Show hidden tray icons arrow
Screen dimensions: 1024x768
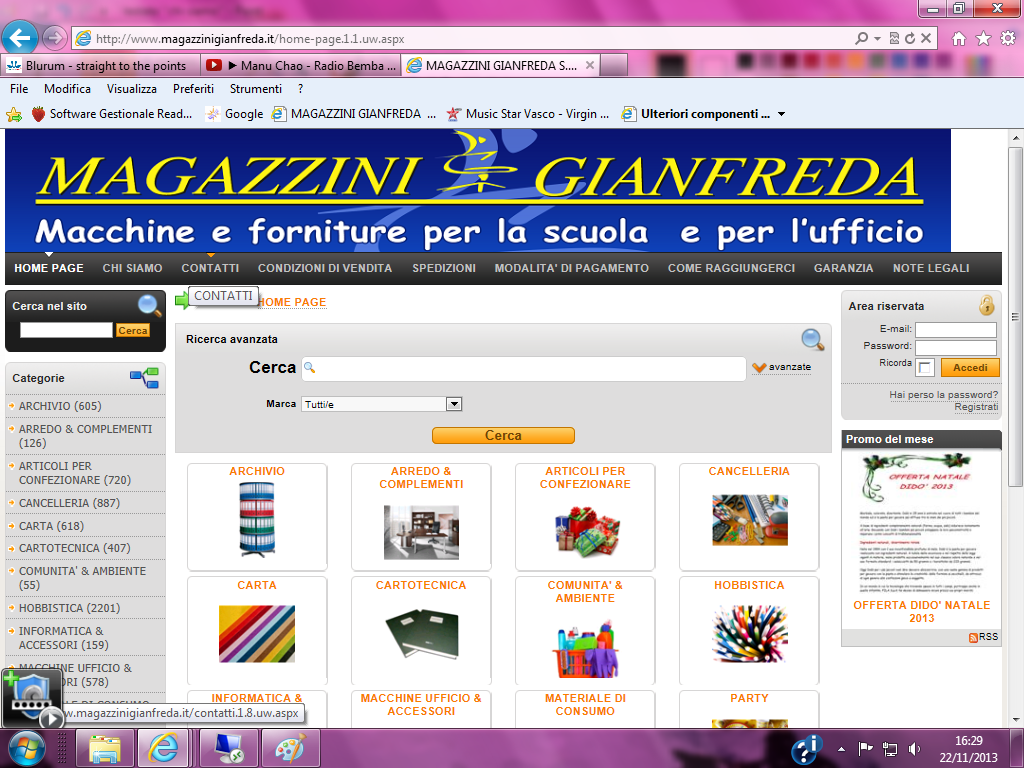841,748
